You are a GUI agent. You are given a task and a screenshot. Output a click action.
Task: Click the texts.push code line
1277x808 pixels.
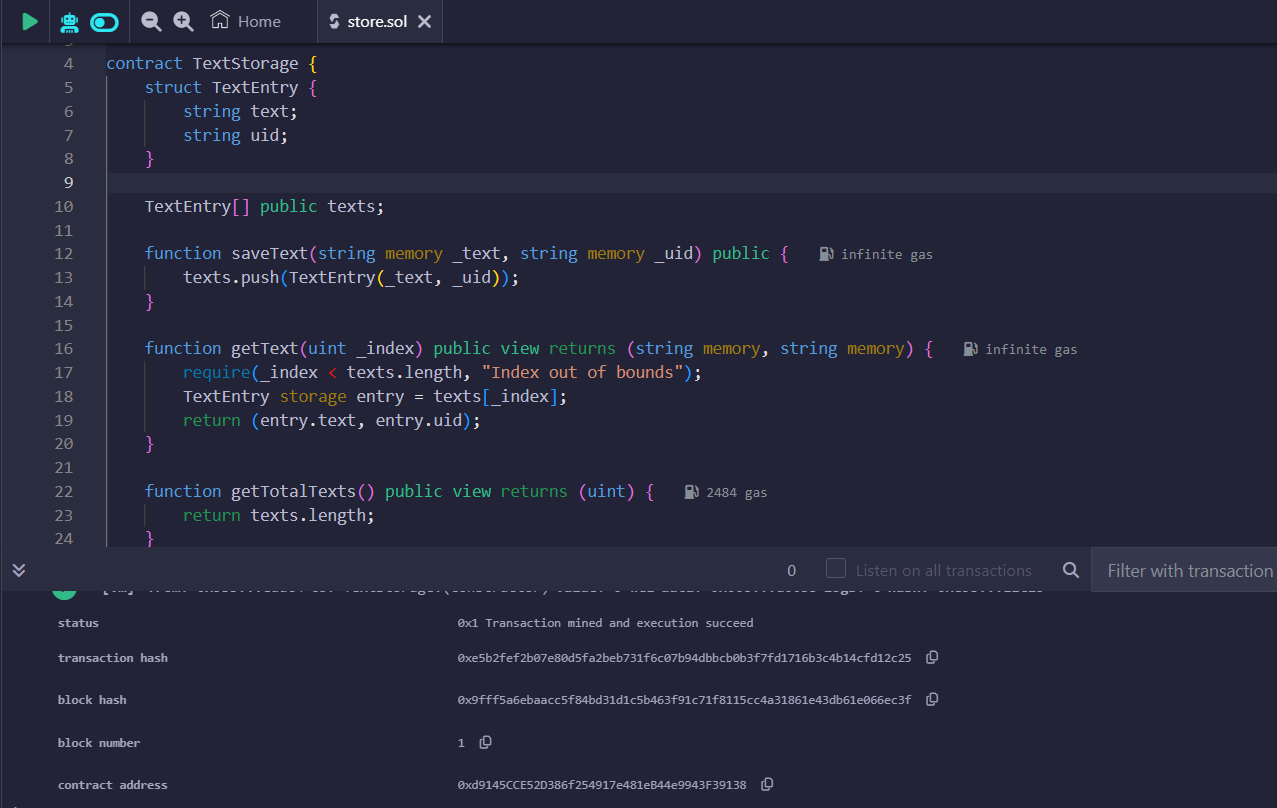tap(351, 277)
